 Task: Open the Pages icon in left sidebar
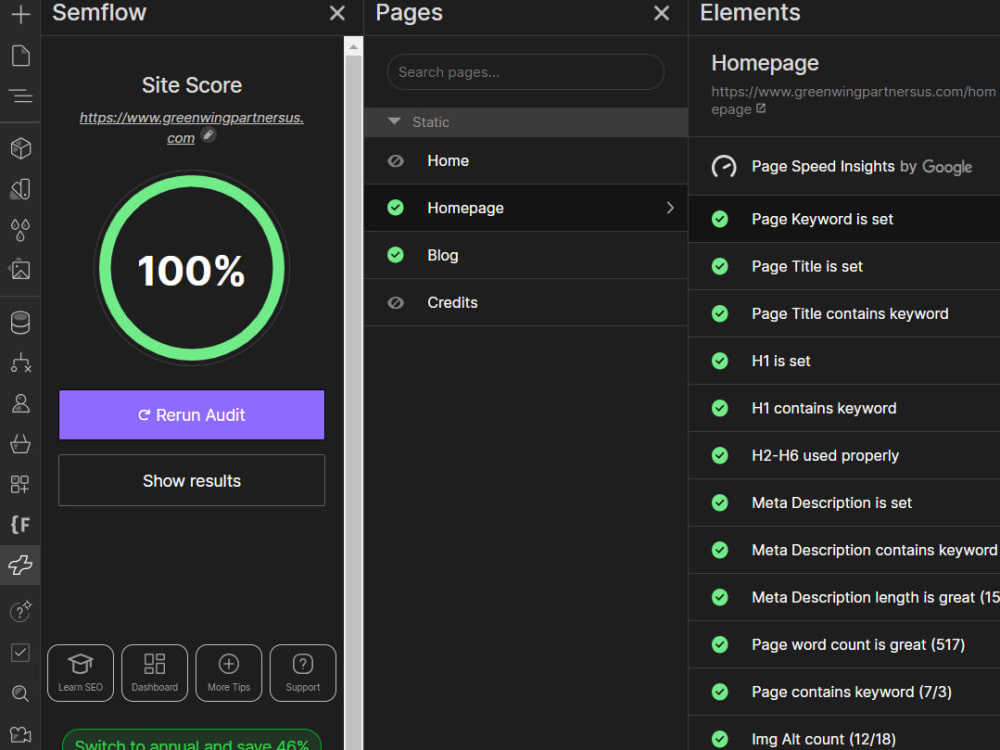pos(20,55)
